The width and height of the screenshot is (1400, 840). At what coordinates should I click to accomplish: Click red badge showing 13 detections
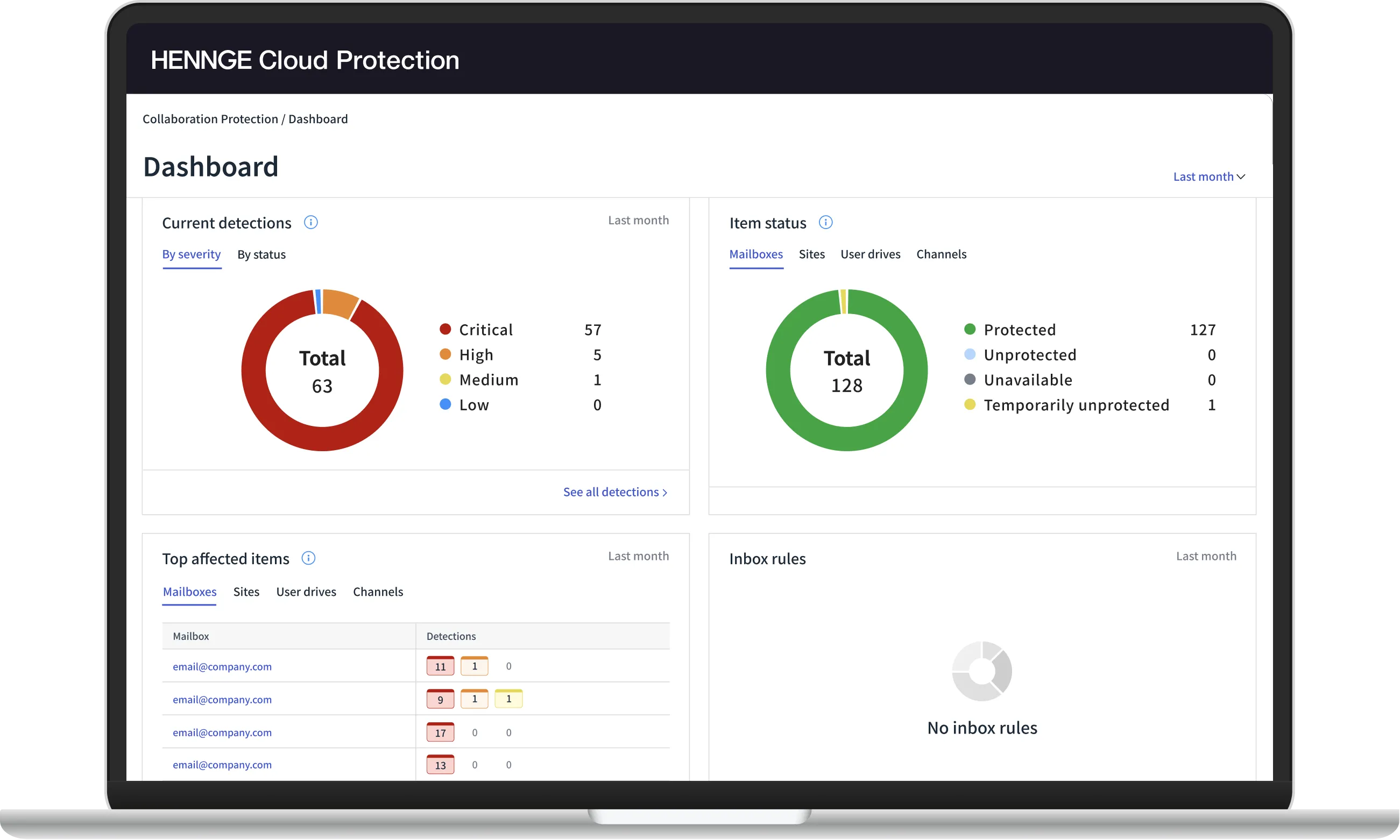(440, 765)
